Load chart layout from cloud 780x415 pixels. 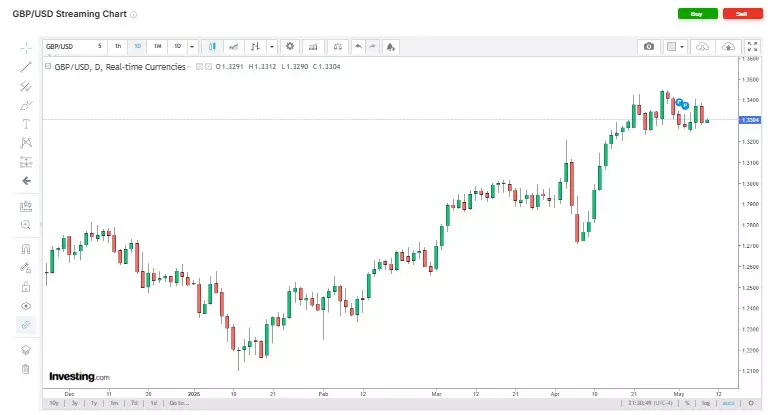pos(702,46)
